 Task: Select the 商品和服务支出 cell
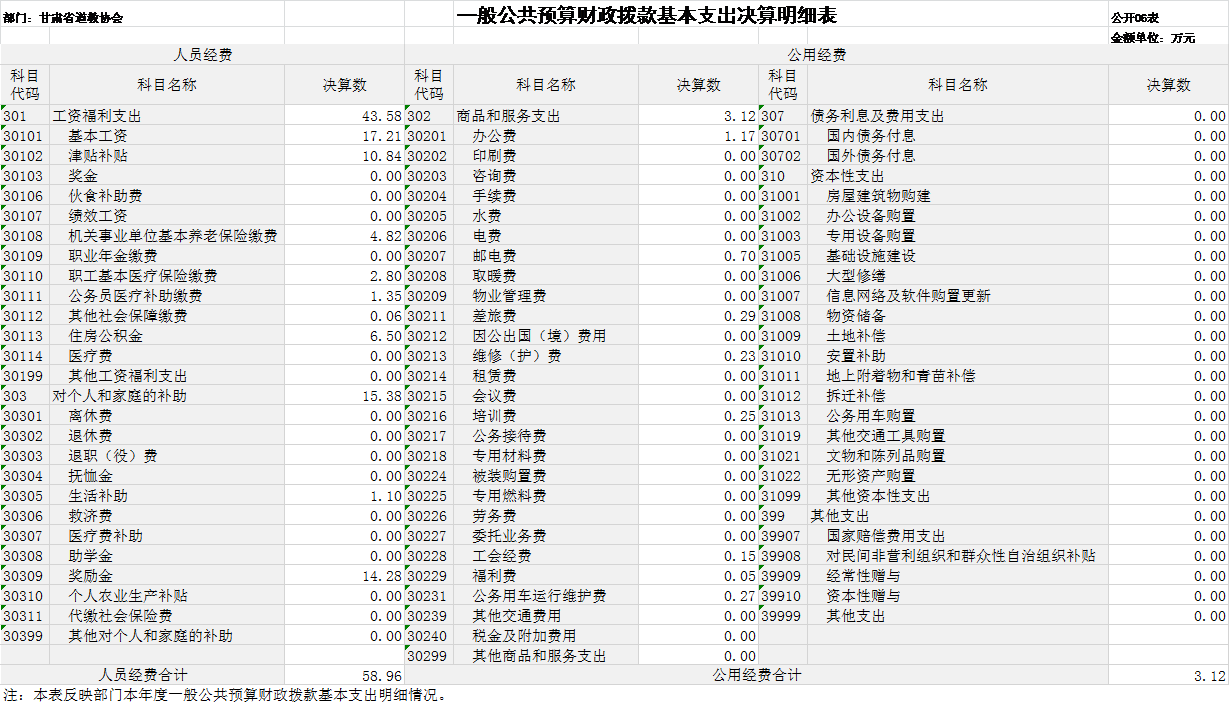[546, 116]
